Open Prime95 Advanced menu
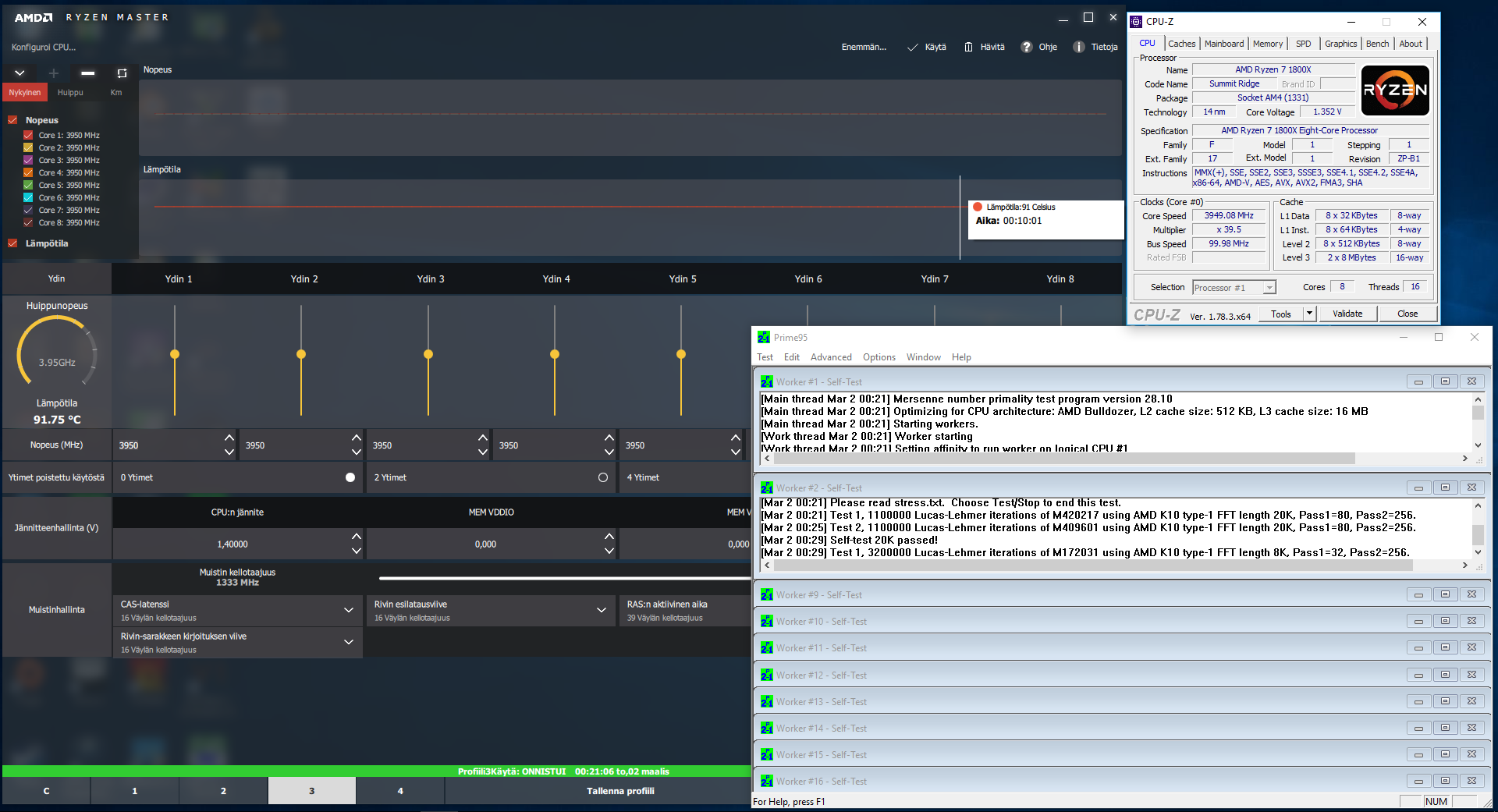The width and height of the screenshot is (1498, 812). point(831,357)
